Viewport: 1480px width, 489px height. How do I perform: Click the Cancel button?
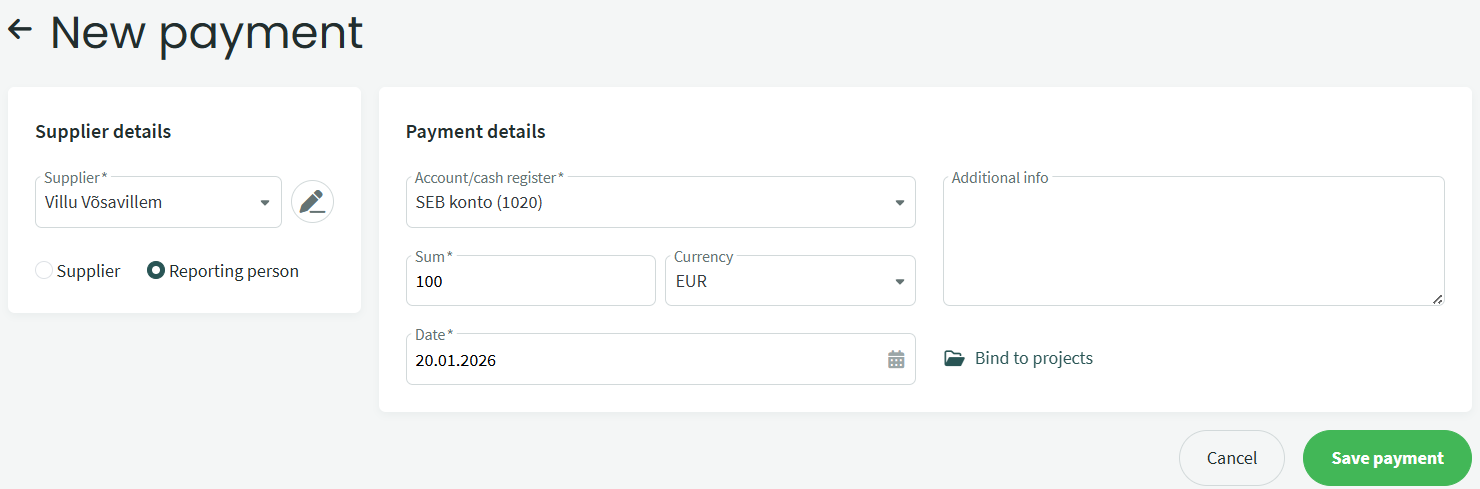(x=1231, y=458)
